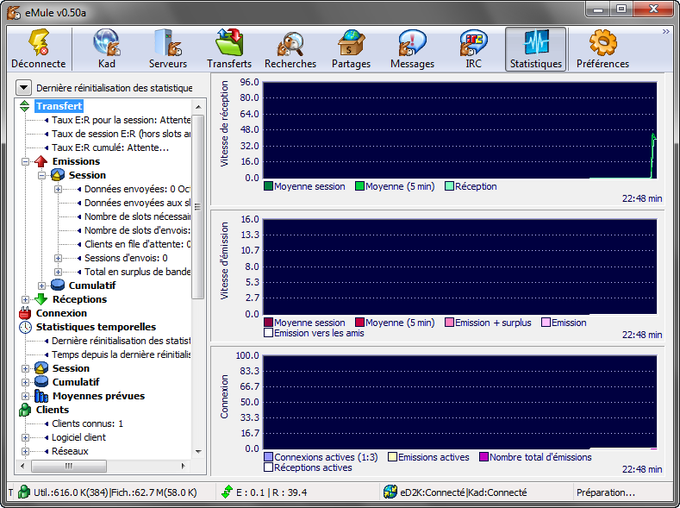Select the Statistiques toolbar button
The width and height of the screenshot is (680, 508).
tap(536, 49)
